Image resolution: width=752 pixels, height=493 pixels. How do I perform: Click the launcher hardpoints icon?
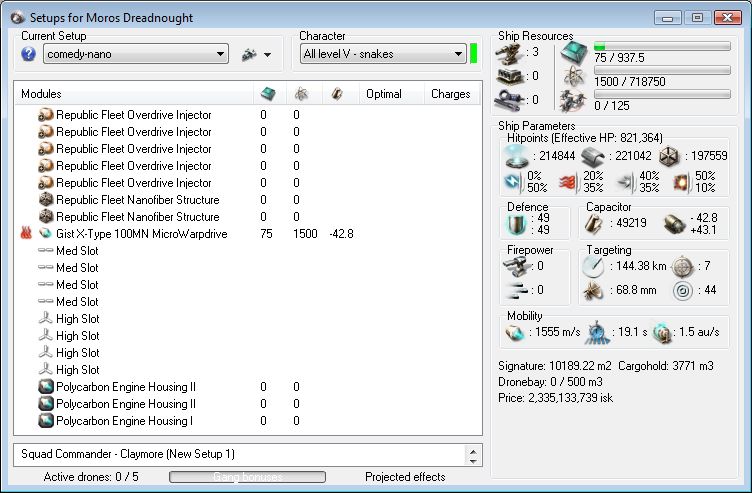coord(509,76)
